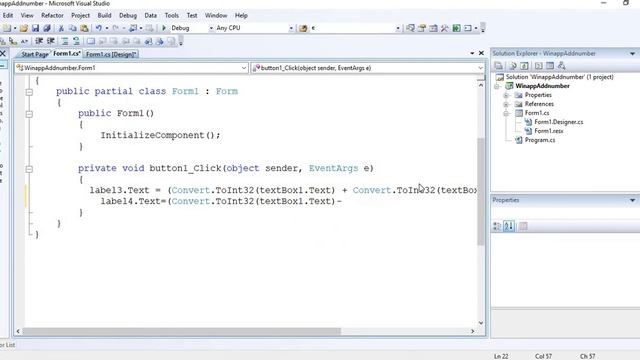The height and width of the screenshot is (360, 640).
Task: Click the Paste toolbar icon
Action: [84, 28]
